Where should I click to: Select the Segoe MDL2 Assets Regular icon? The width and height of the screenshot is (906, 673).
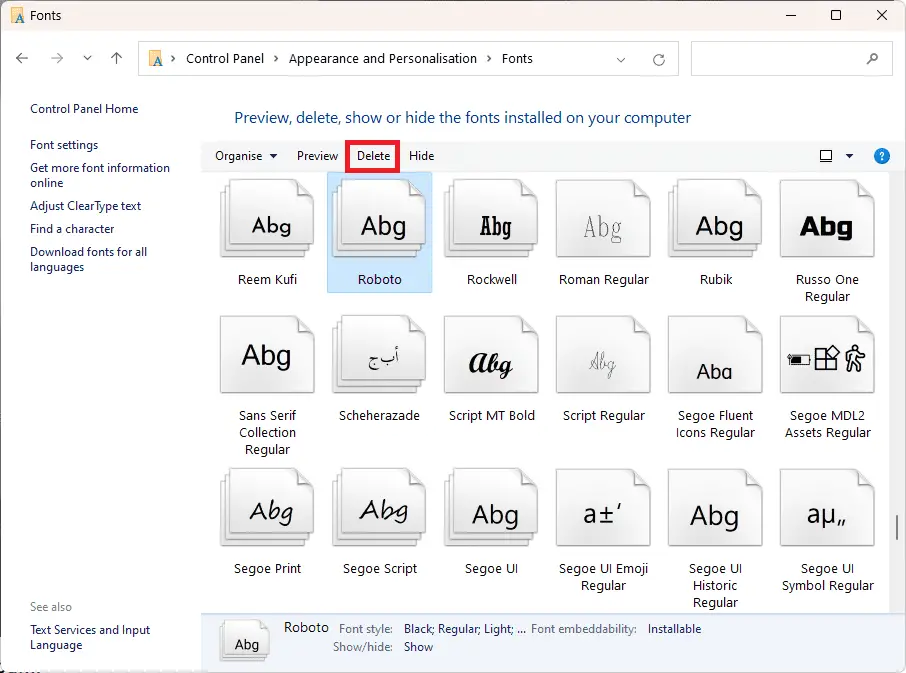click(x=827, y=355)
